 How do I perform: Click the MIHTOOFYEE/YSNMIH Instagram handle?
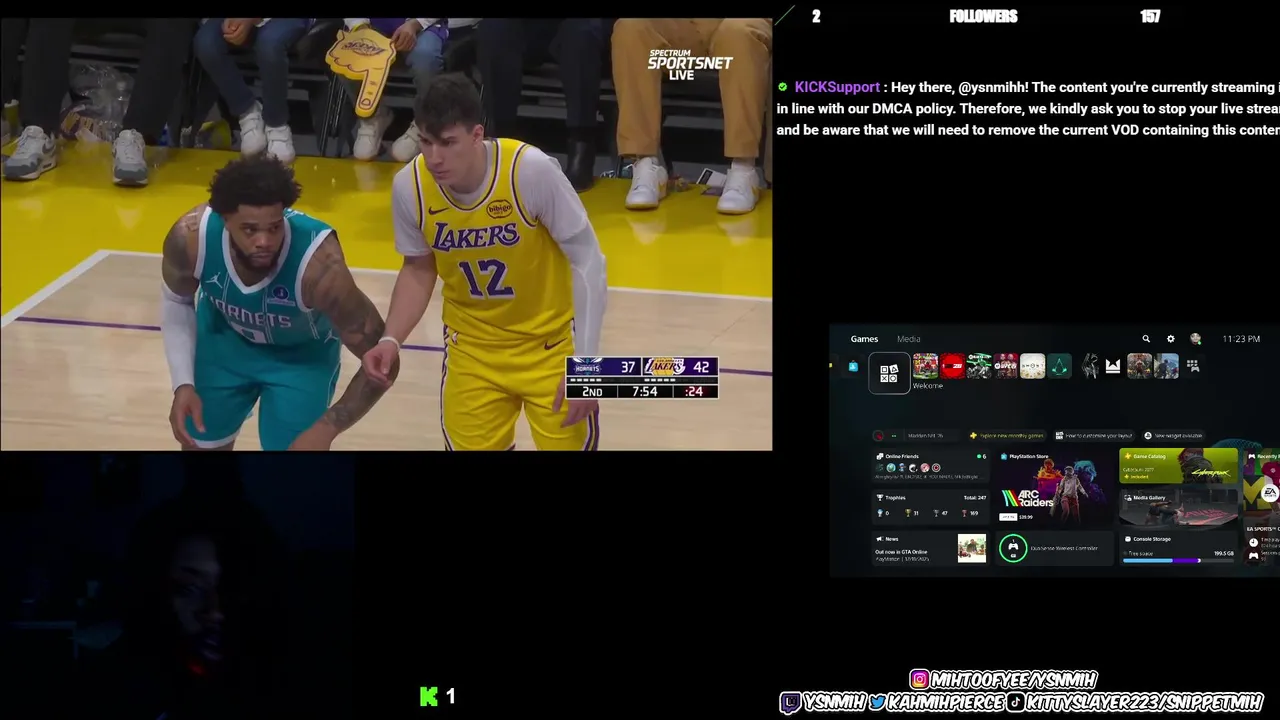coord(1014,680)
